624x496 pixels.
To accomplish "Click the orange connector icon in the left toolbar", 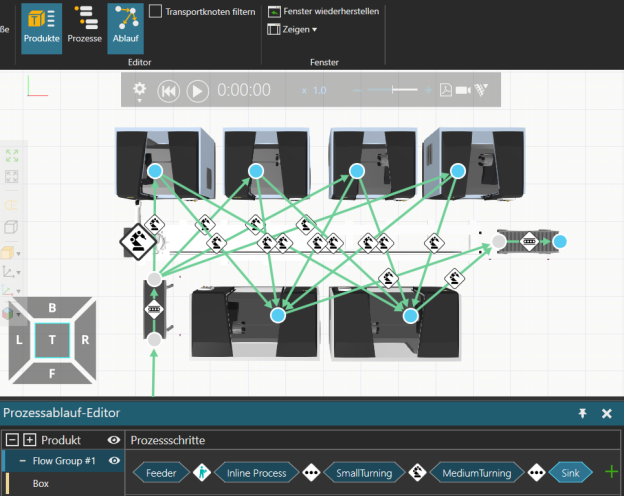I will coord(11,205).
